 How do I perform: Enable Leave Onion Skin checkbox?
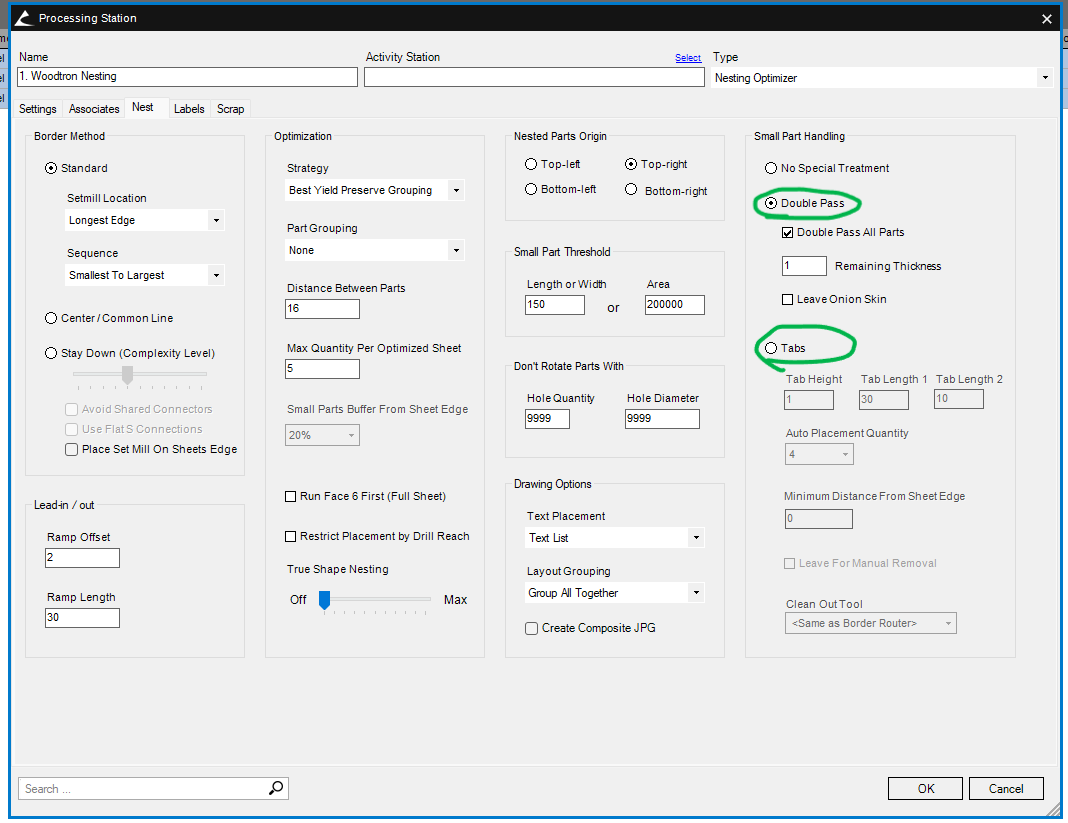(x=787, y=300)
